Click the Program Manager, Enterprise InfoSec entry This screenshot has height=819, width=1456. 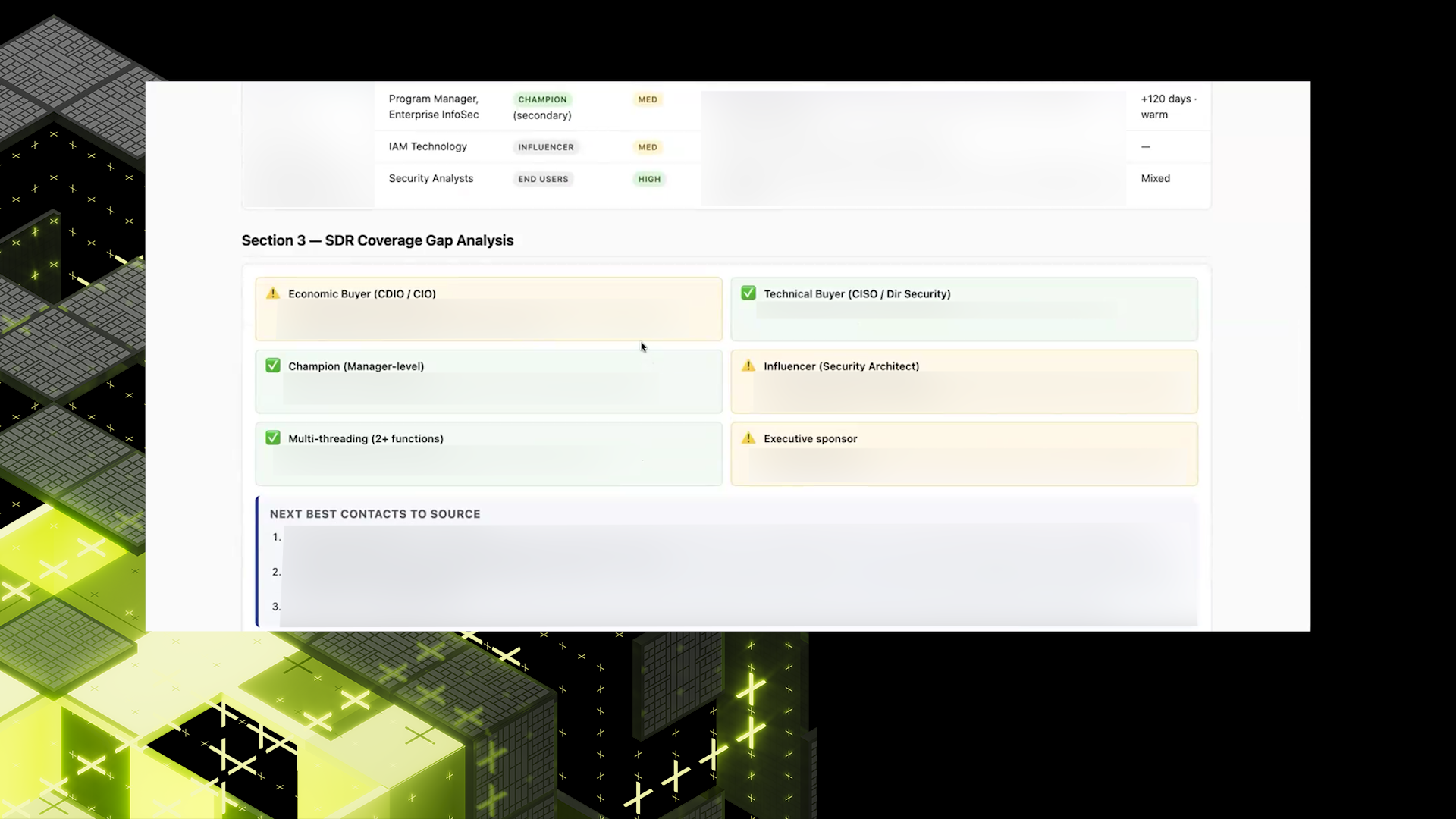[434, 107]
